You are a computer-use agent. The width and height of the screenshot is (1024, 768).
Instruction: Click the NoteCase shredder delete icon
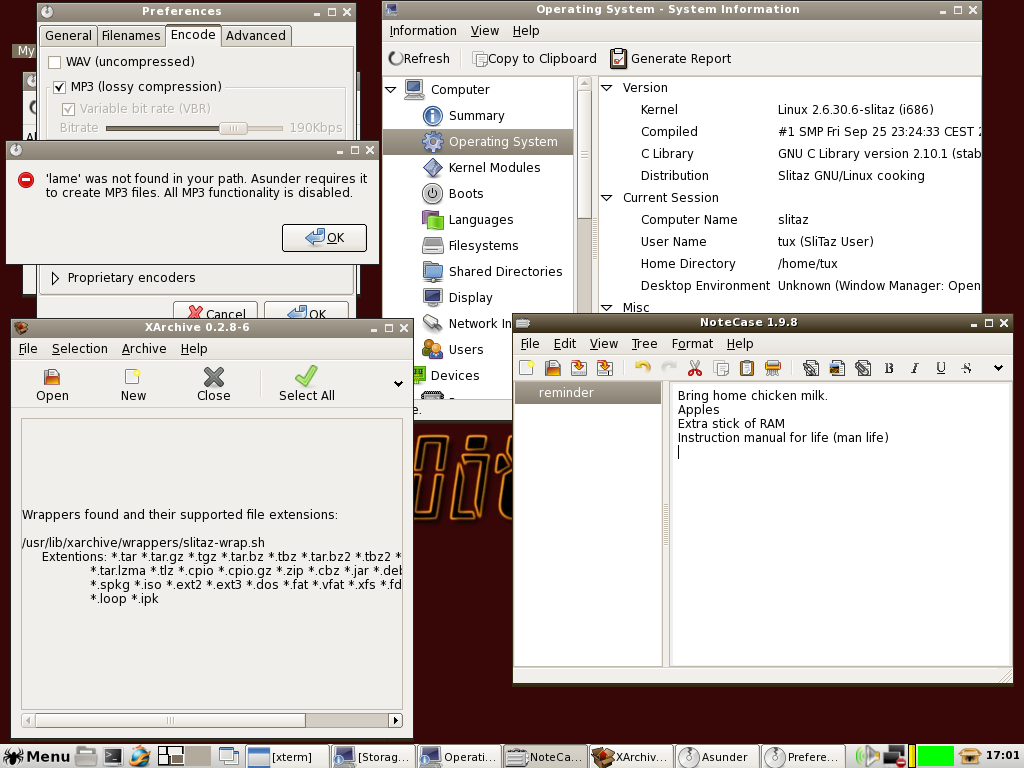click(x=773, y=368)
